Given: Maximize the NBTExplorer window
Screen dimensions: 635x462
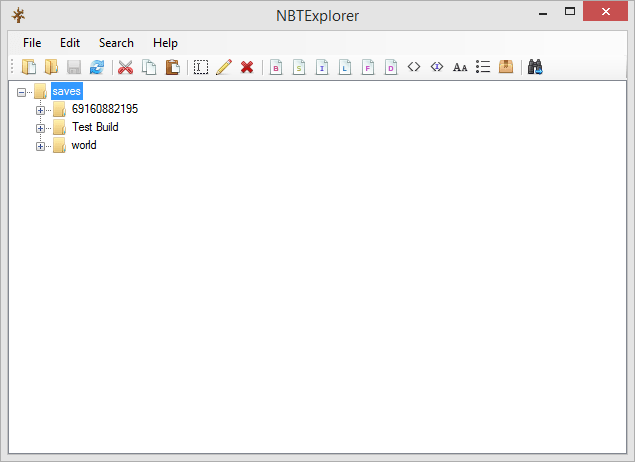Looking at the screenshot, I should click(x=570, y=12).
